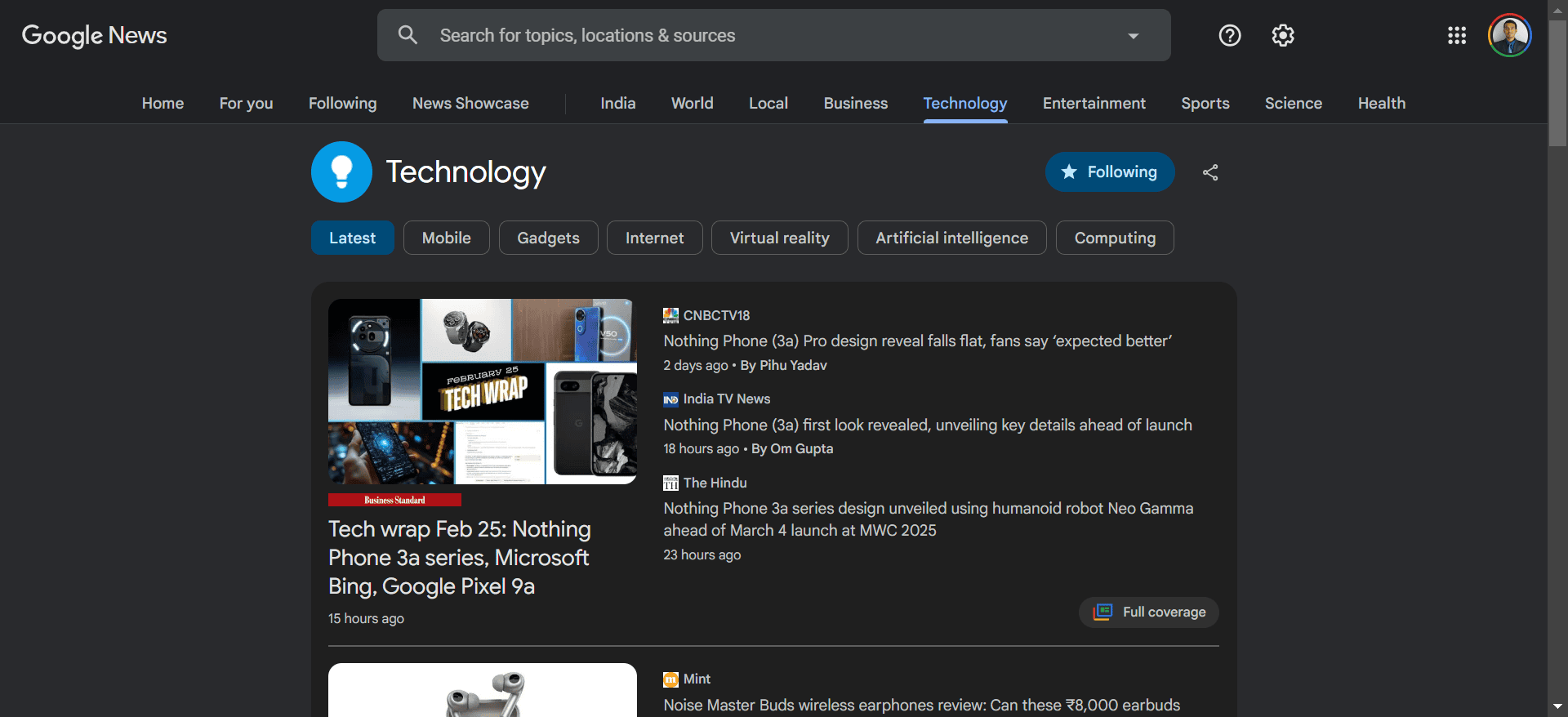Image resolution: width=1568 pixels, height=717 pixels.
Task: Click the 'Technology' page heading text
Action: tap(465, 172)
